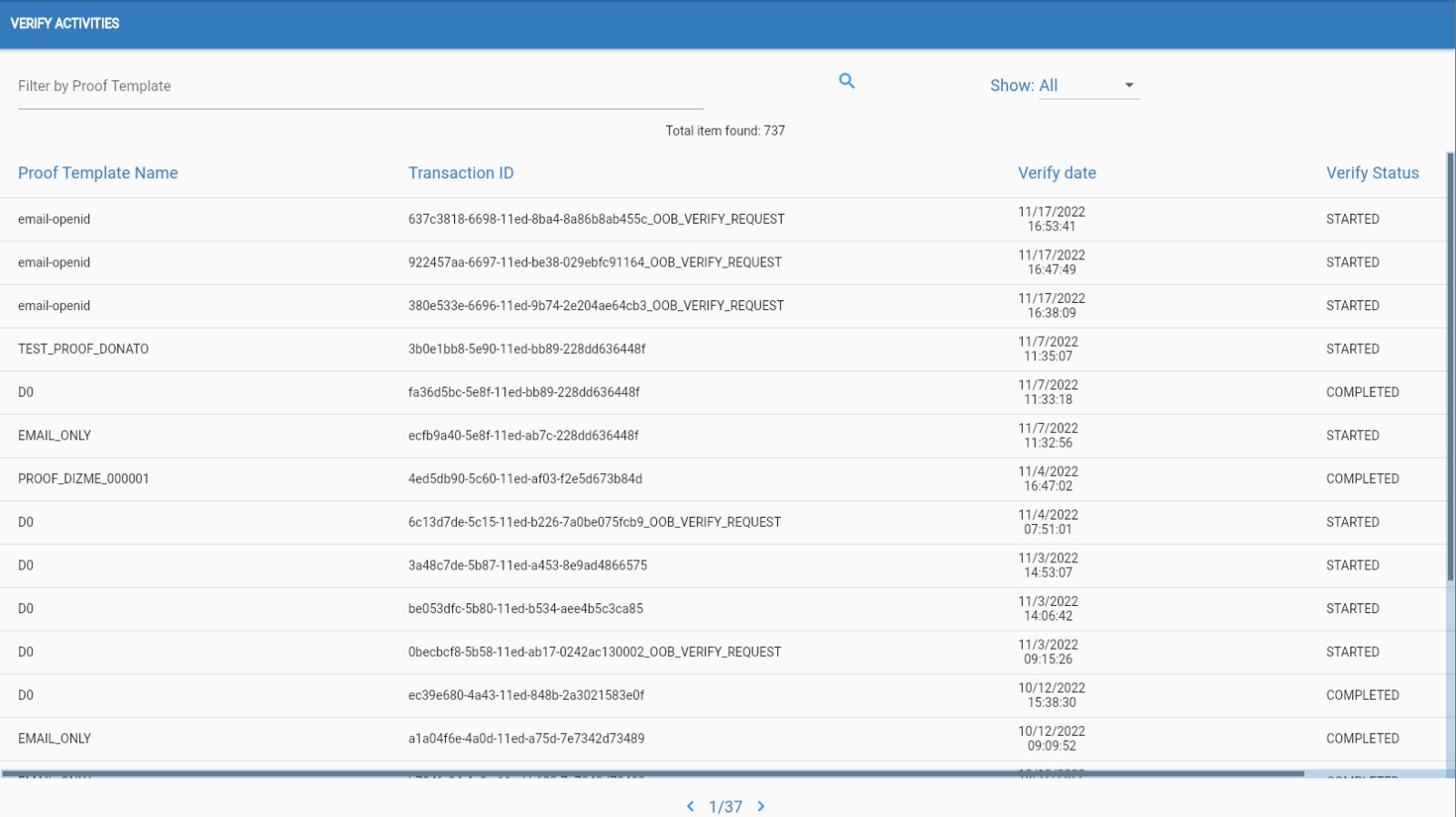The image size is (1456, 817).
Task: Click verify date 11/4/2022 16:47:02
Action: 1048,479
